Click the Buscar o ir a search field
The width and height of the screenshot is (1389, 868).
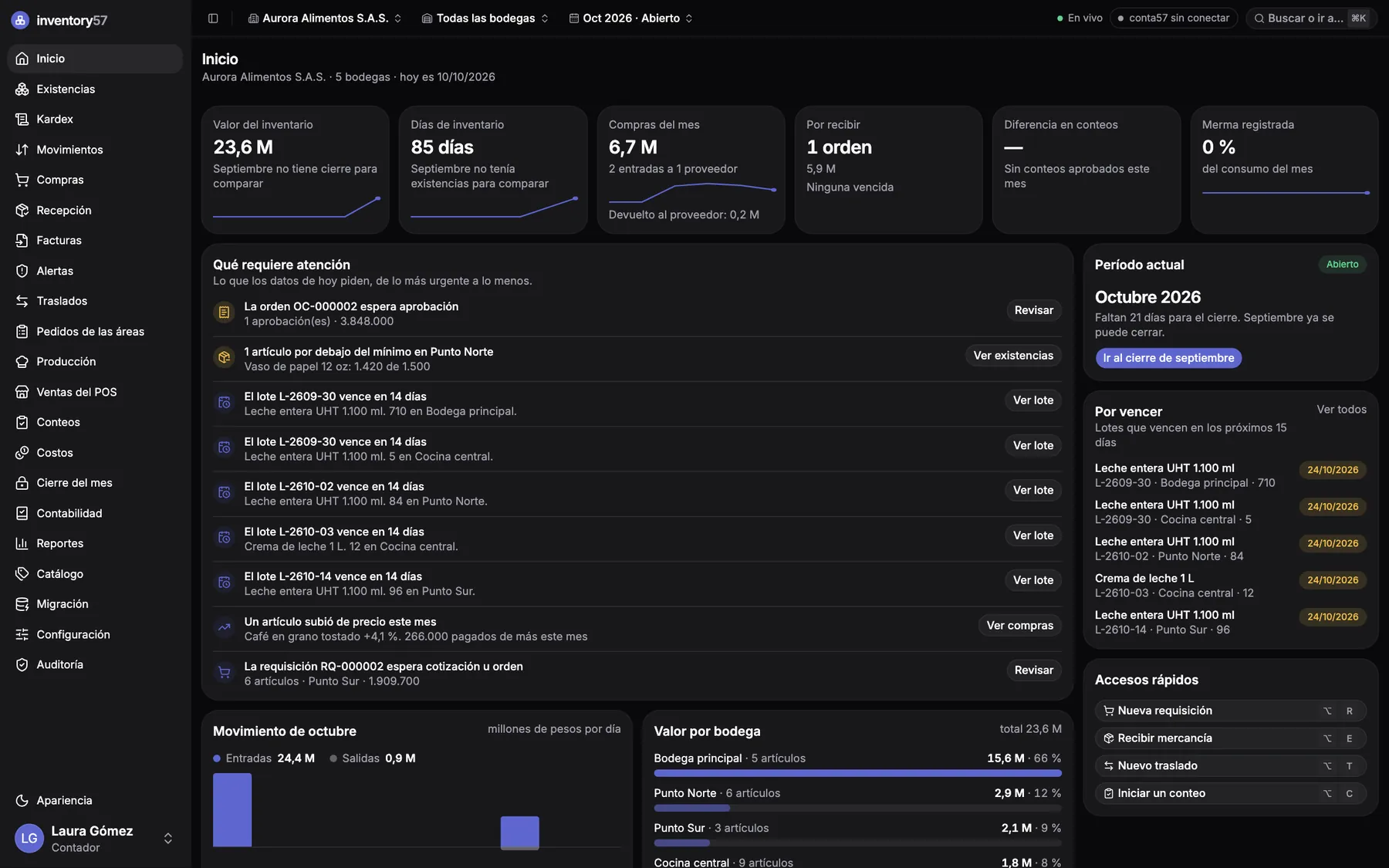[1312, 18]
